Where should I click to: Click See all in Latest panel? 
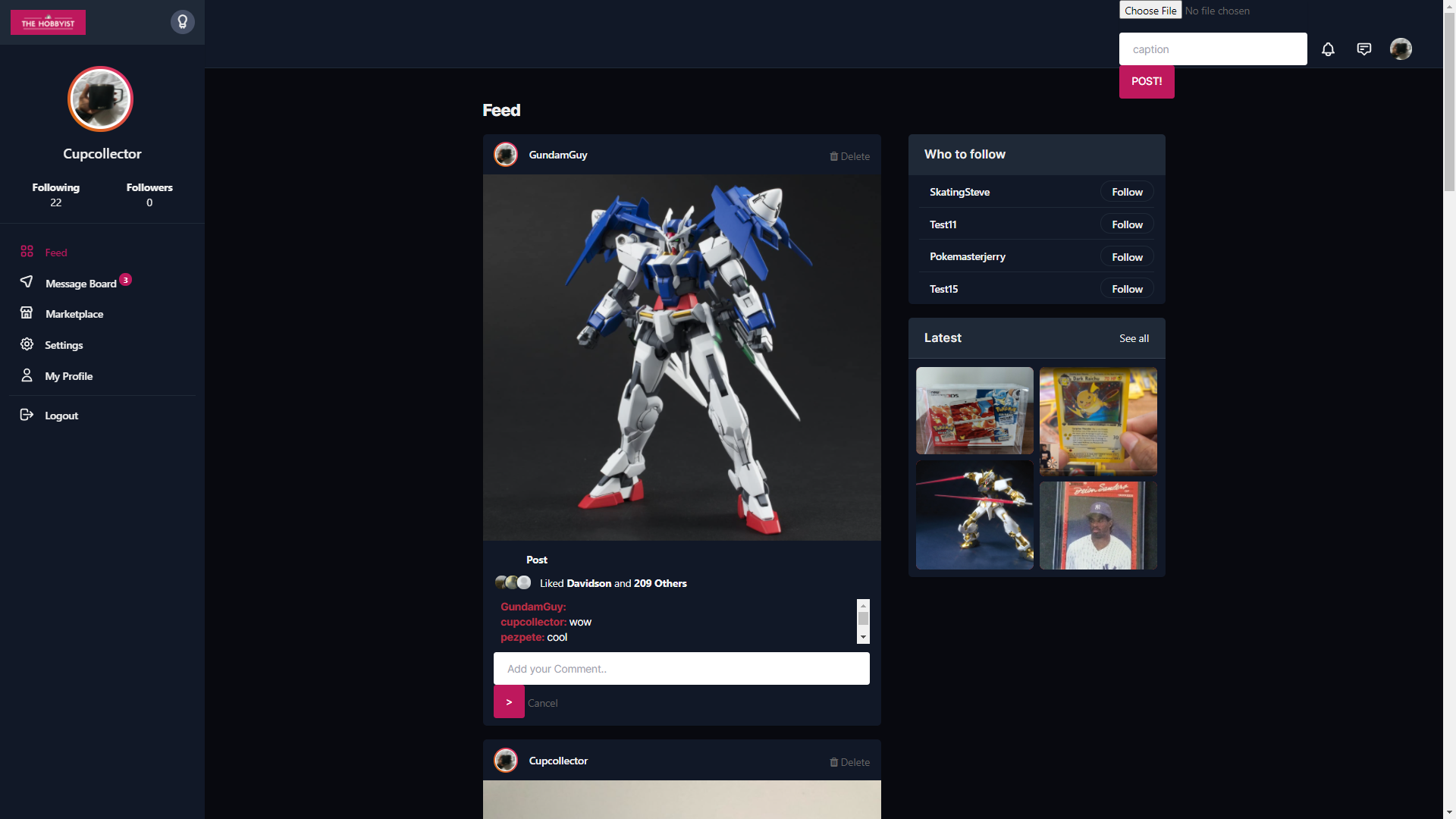point(1134,338)
